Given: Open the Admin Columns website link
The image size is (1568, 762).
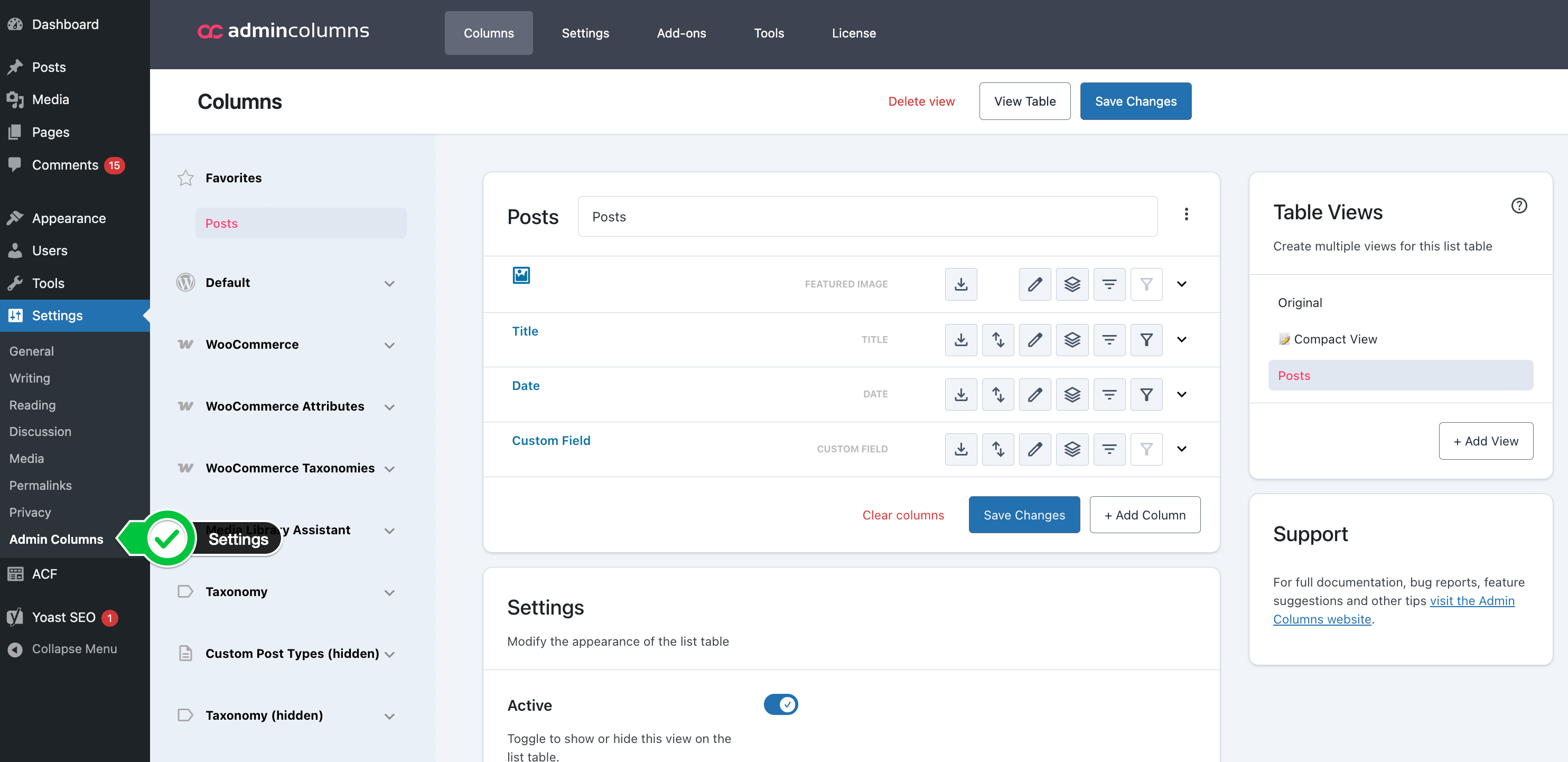Looking at the screenshot, I should (x=1472, y=601).
